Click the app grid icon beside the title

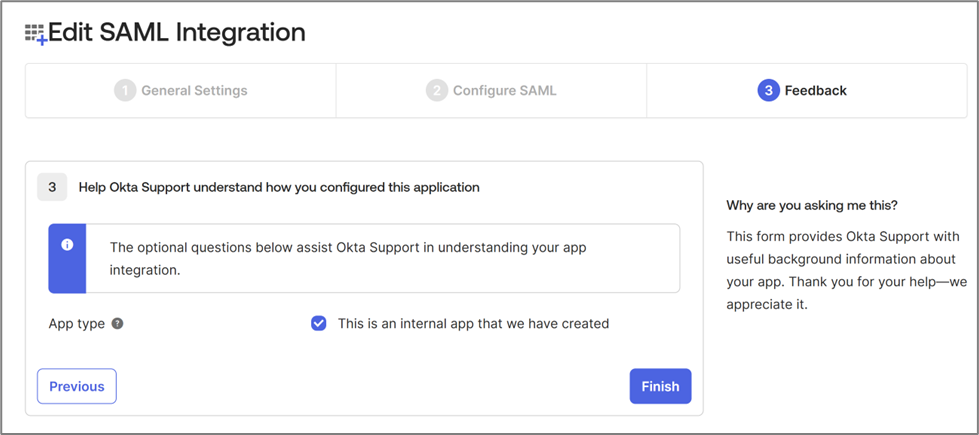click(35, 34)
